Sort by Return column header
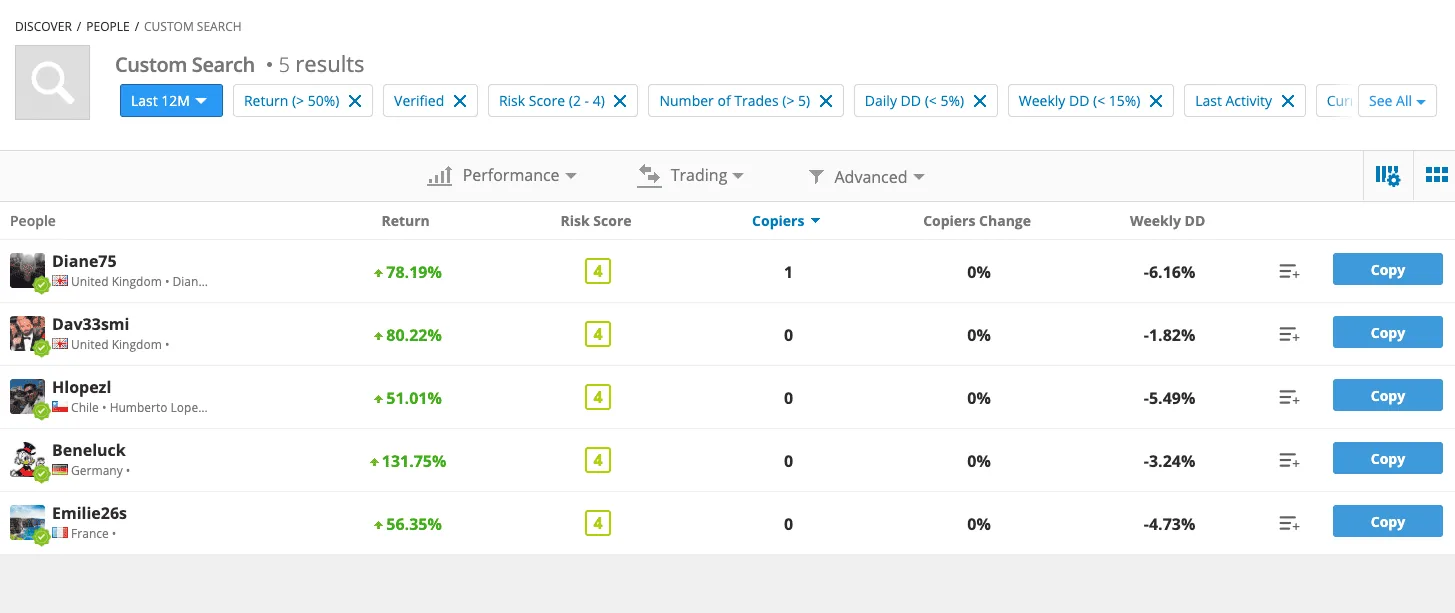The height and width of the screenshot is (613, 1455). (405, 221)
